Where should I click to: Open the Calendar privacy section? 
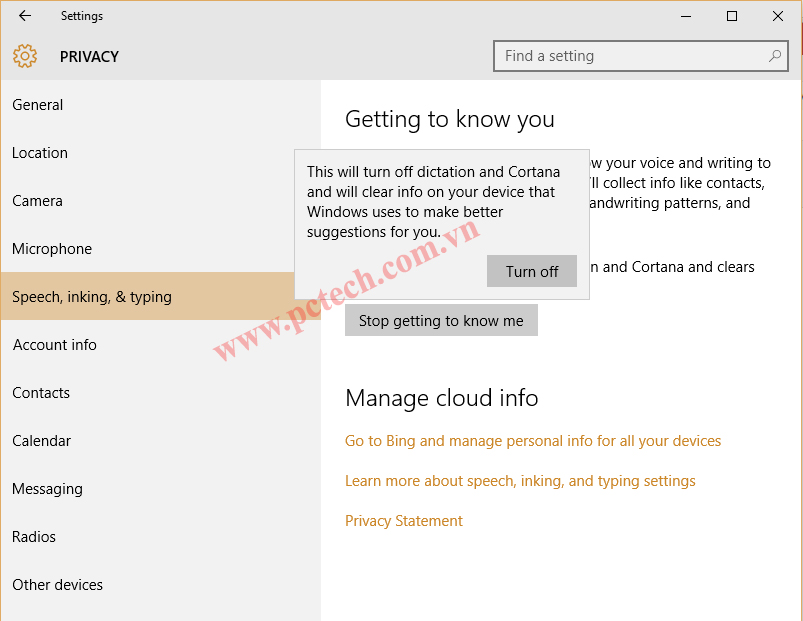[42, 440]
